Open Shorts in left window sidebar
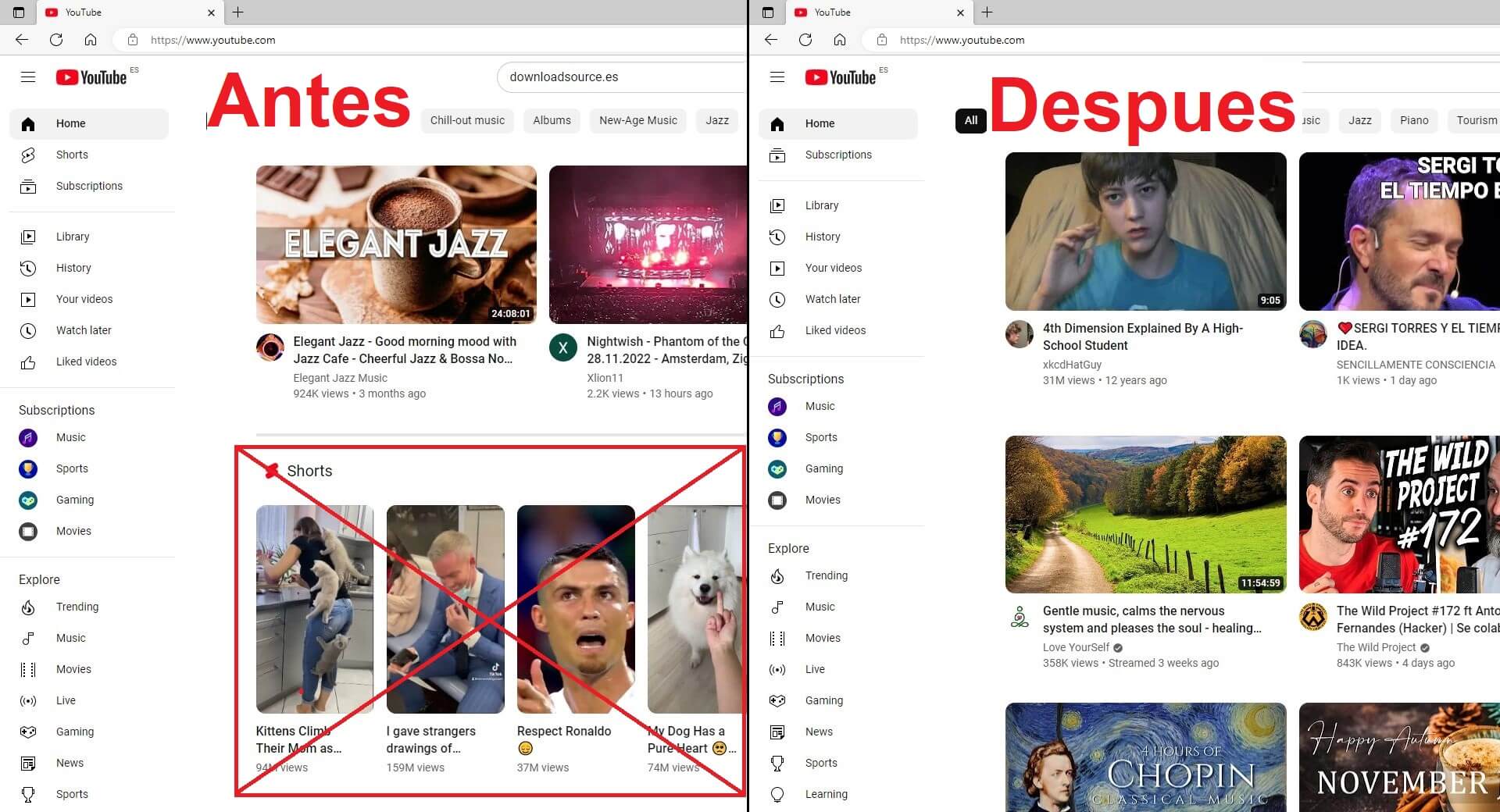This screenshot has width=1500, height=812. tap(89, 155)
